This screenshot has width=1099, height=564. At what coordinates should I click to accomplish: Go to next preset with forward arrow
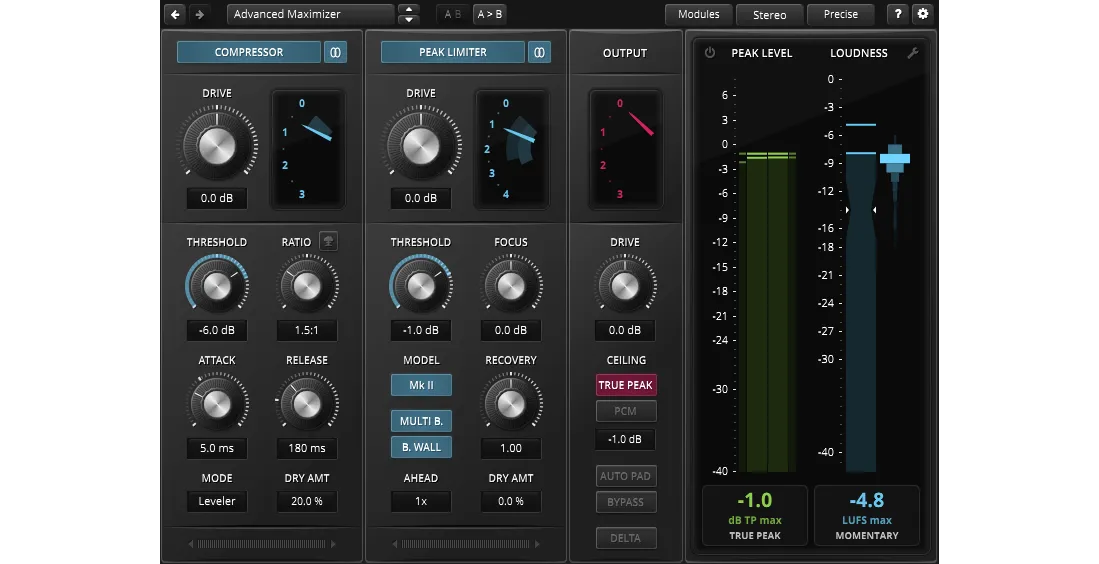[199, 14]
